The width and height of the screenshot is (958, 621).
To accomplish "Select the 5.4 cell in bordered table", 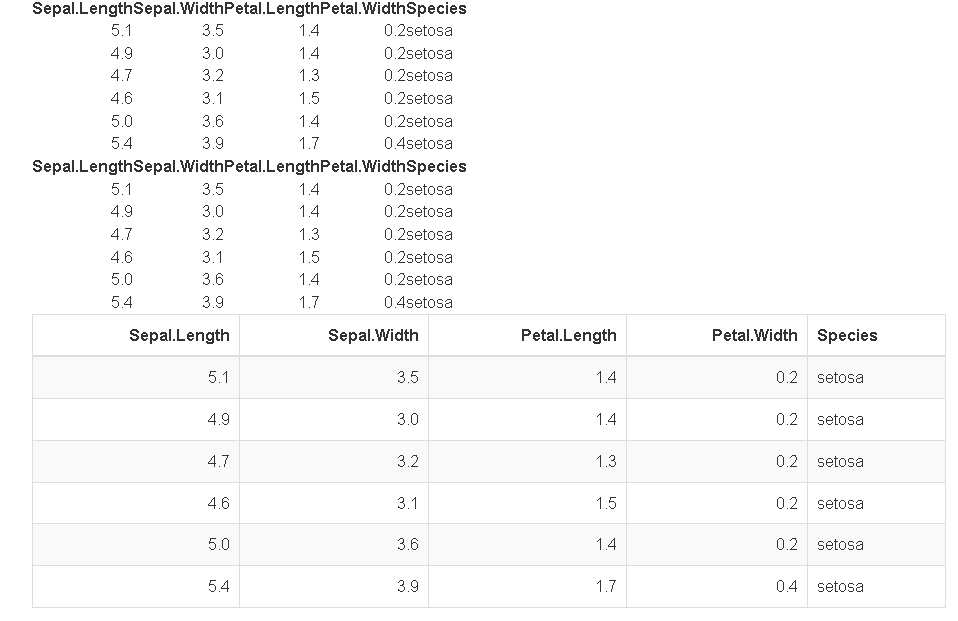I will coord(136,587).
